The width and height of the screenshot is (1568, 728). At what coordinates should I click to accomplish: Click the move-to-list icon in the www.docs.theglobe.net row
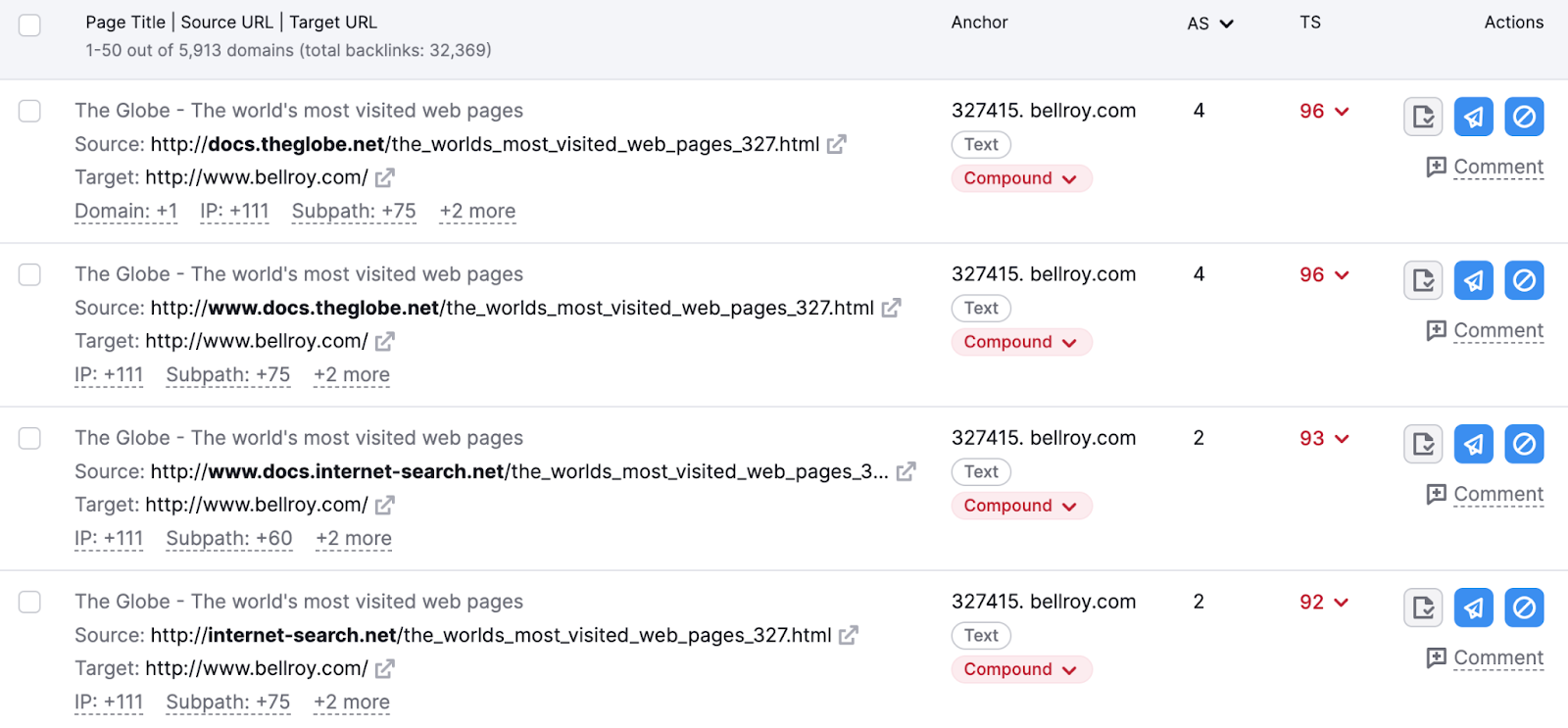(x=1423, y=280)
